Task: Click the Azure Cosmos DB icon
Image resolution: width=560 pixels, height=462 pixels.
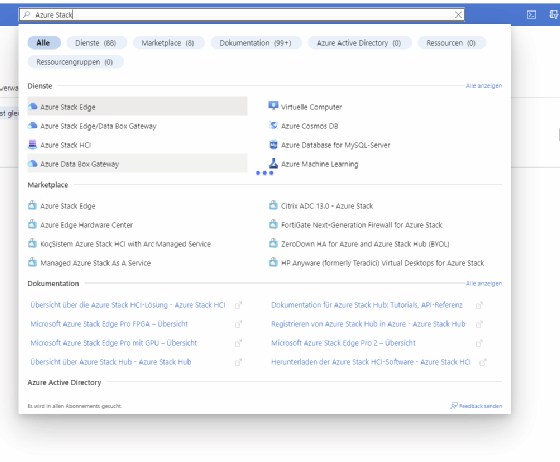Action: [x=273, y=125]
